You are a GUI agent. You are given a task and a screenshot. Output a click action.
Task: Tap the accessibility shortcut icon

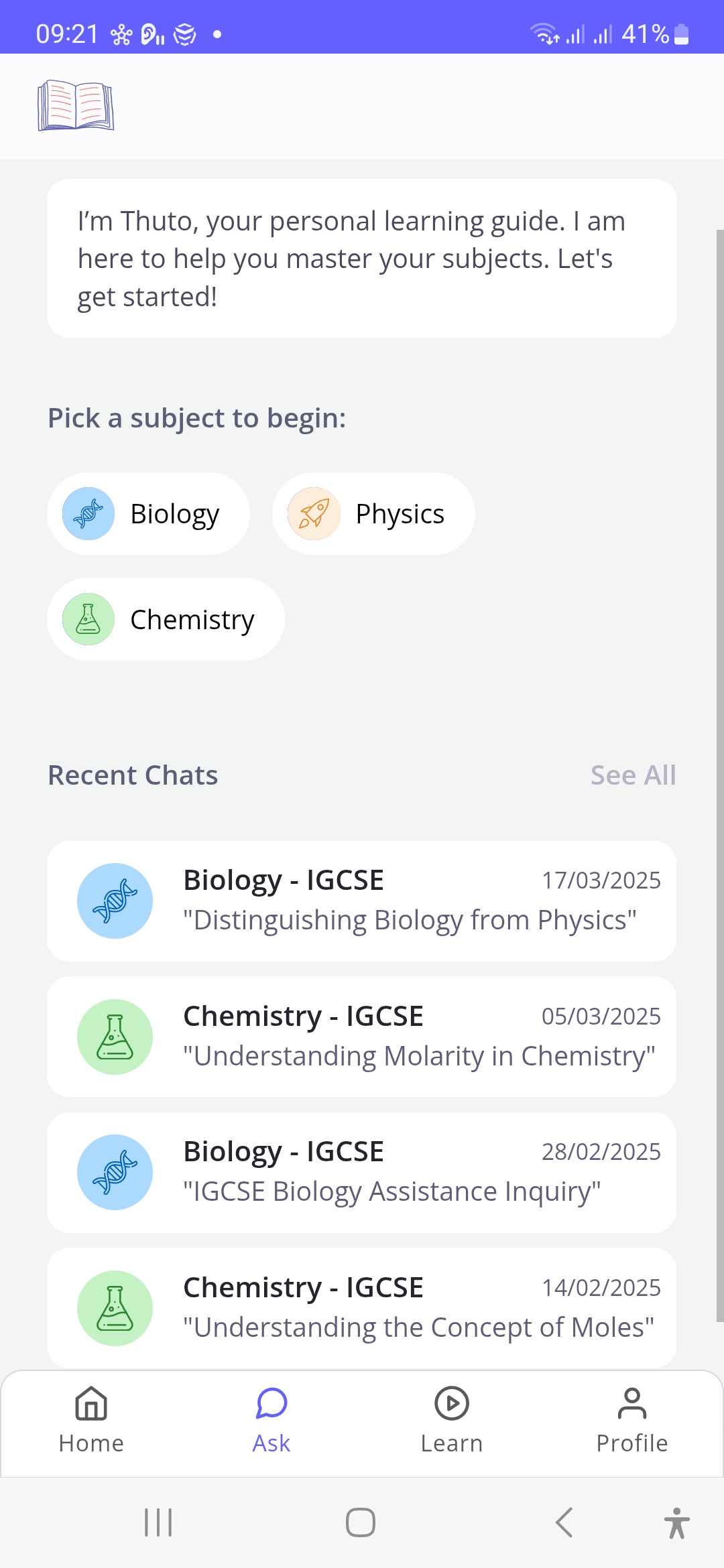tap(677, 1522)
